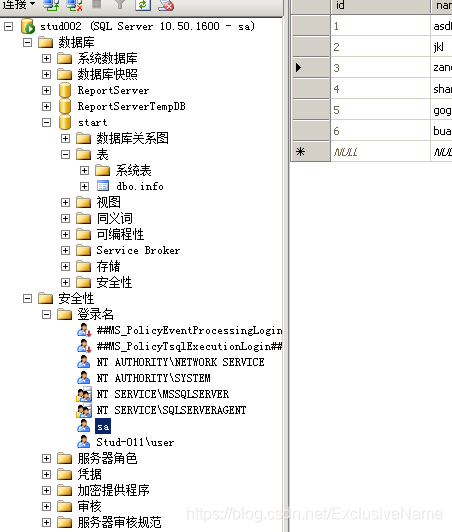This screenshot has height=532, width=452.
Task: Expand the 服务器审核规范 folder
Action: (46, 522)
